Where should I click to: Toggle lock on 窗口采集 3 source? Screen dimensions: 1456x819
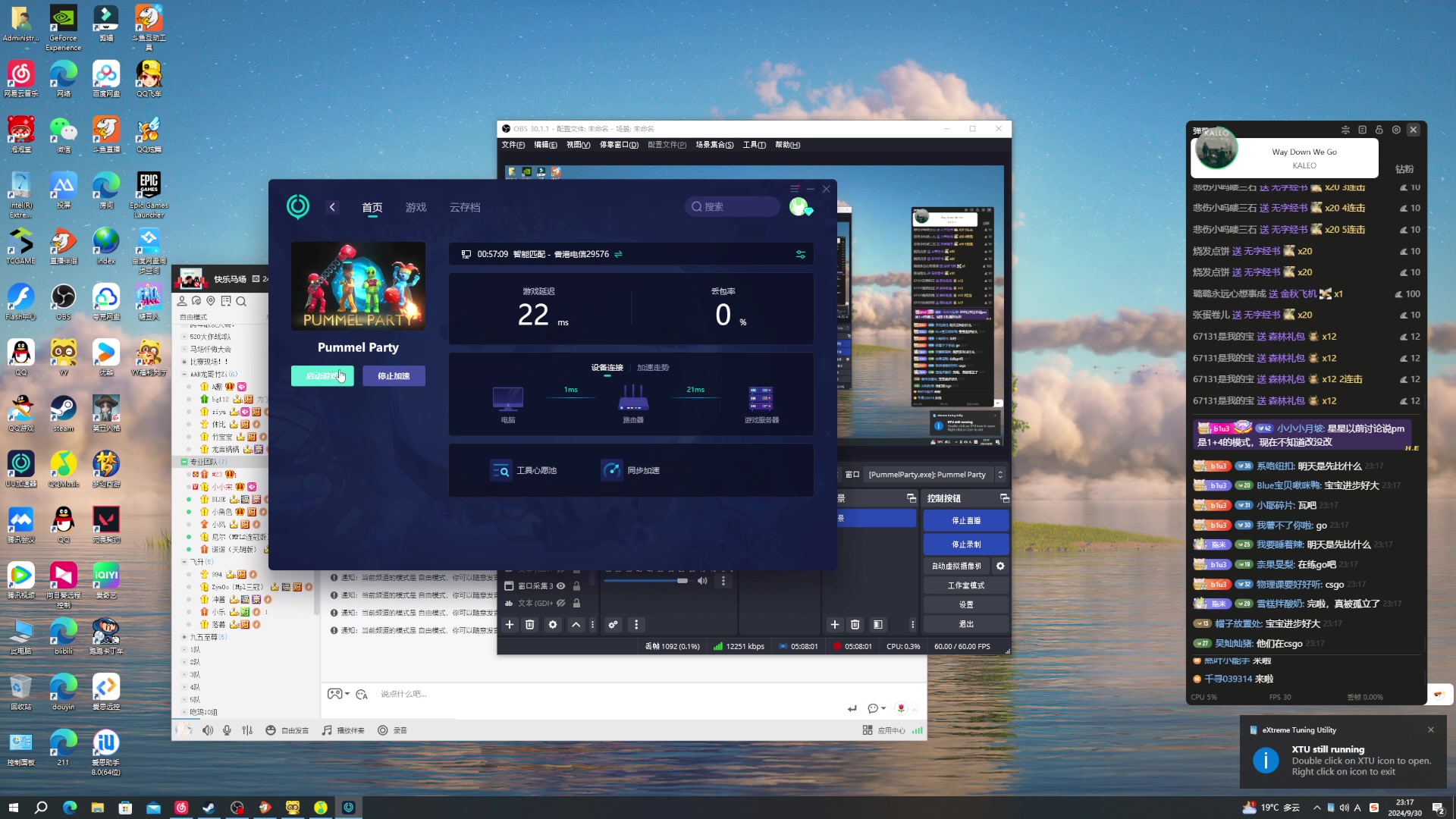[576, 585]
